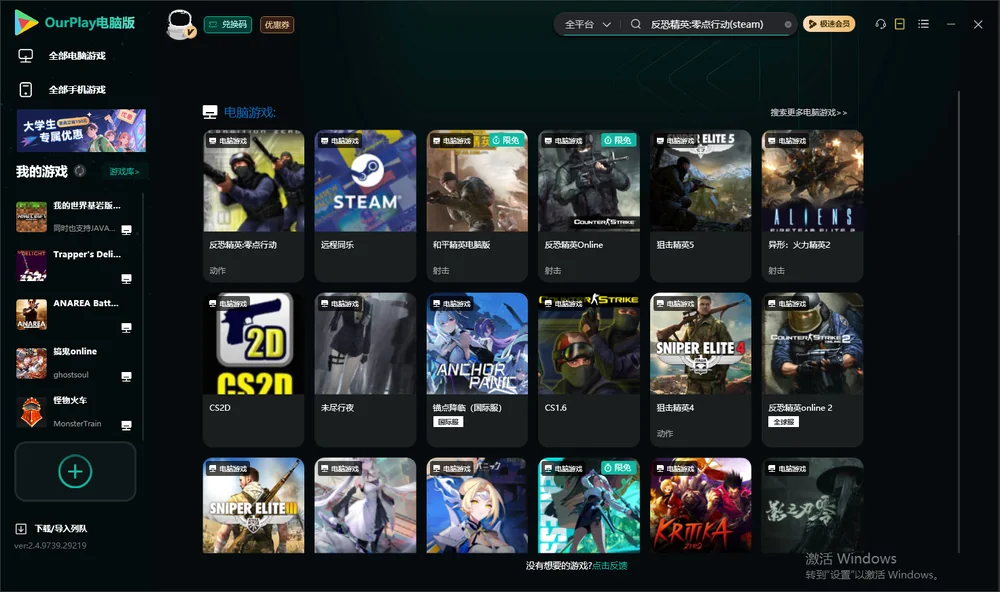Open the Kritika game thumbnail
This screenshot has height=592, width=1000.
tap(700, 505)
